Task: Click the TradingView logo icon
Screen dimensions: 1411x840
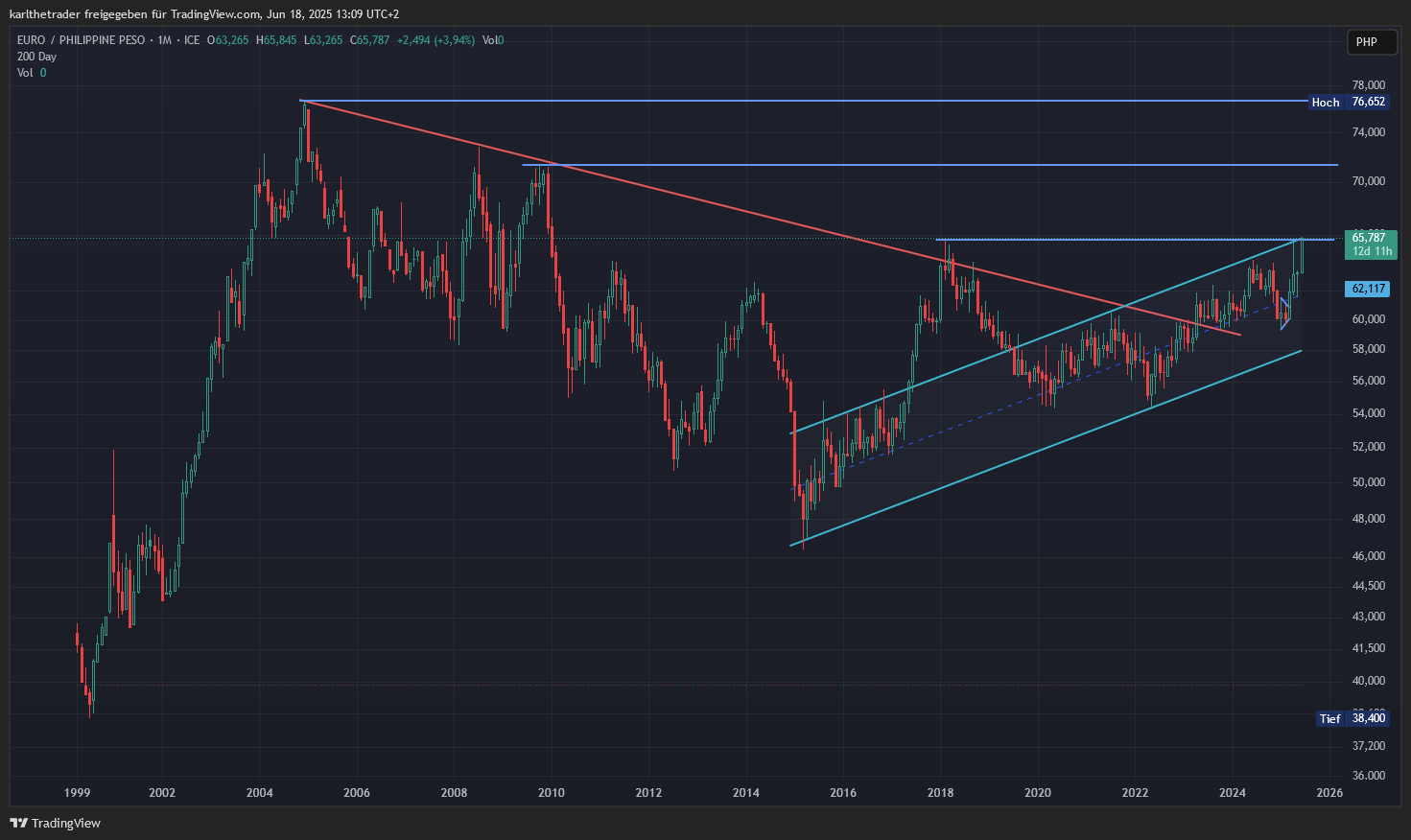Action: tap(18, 823)
